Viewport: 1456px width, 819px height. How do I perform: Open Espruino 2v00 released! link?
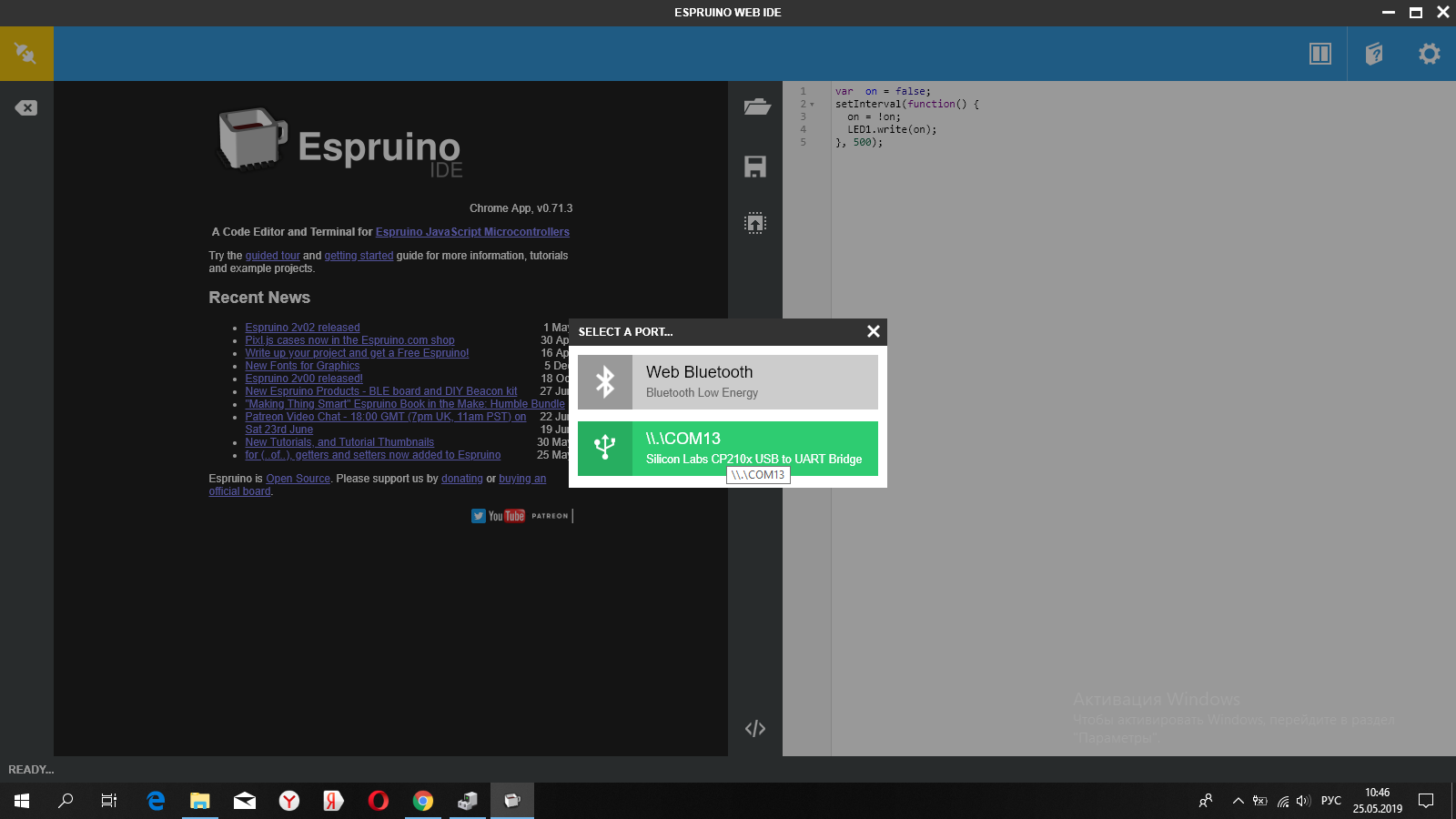[304, 379]
